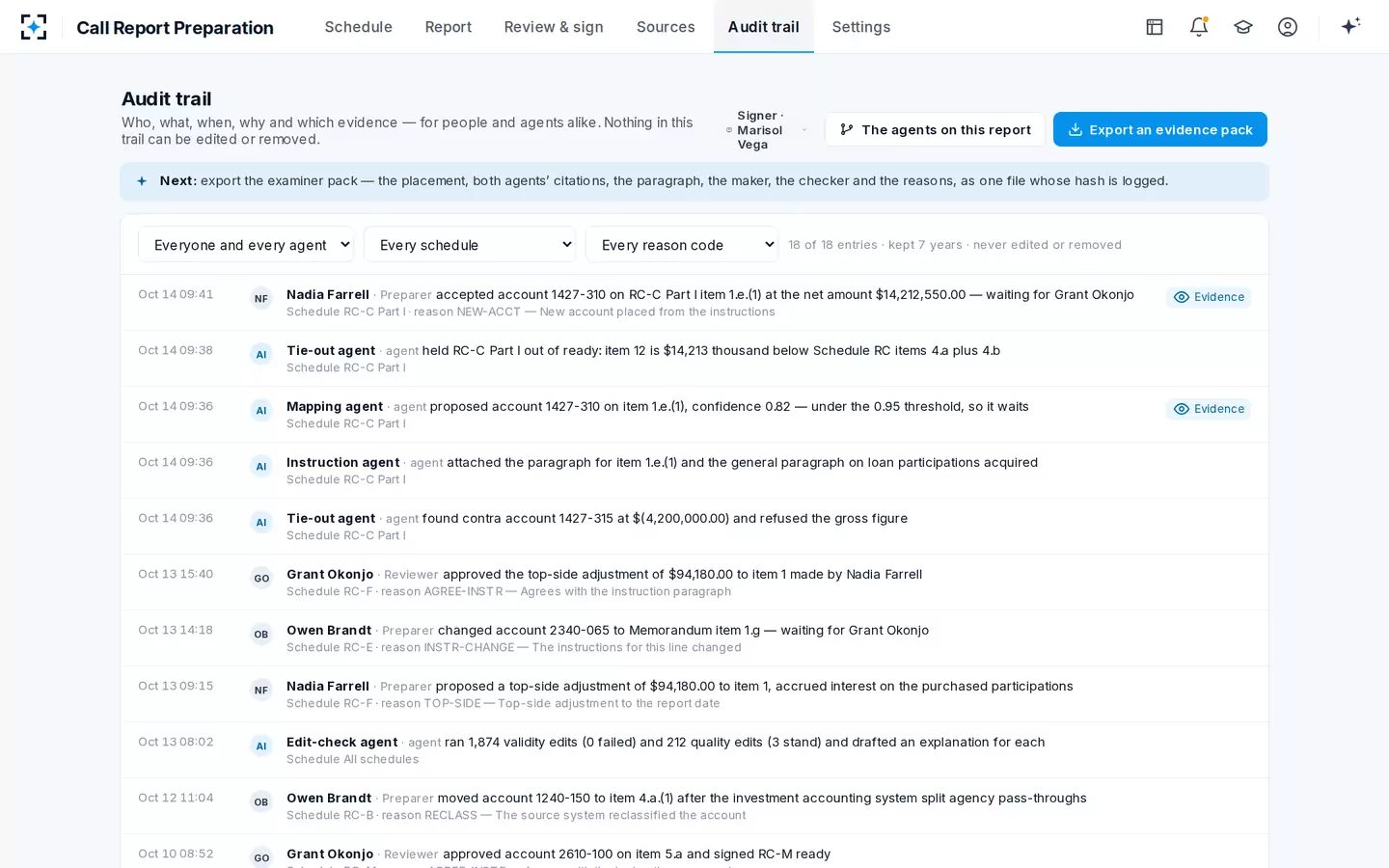Select Owen Brandt moved account 1240-150 entry

click(694, 806)
